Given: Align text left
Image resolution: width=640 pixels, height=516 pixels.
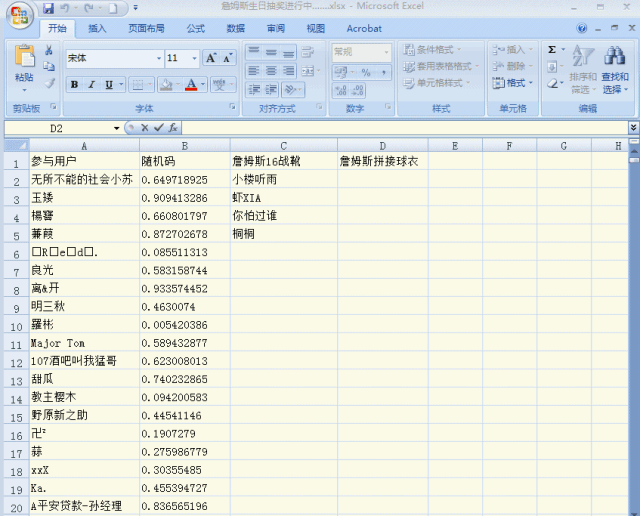Looking at the screenshot, I should [x=254, y=71].
